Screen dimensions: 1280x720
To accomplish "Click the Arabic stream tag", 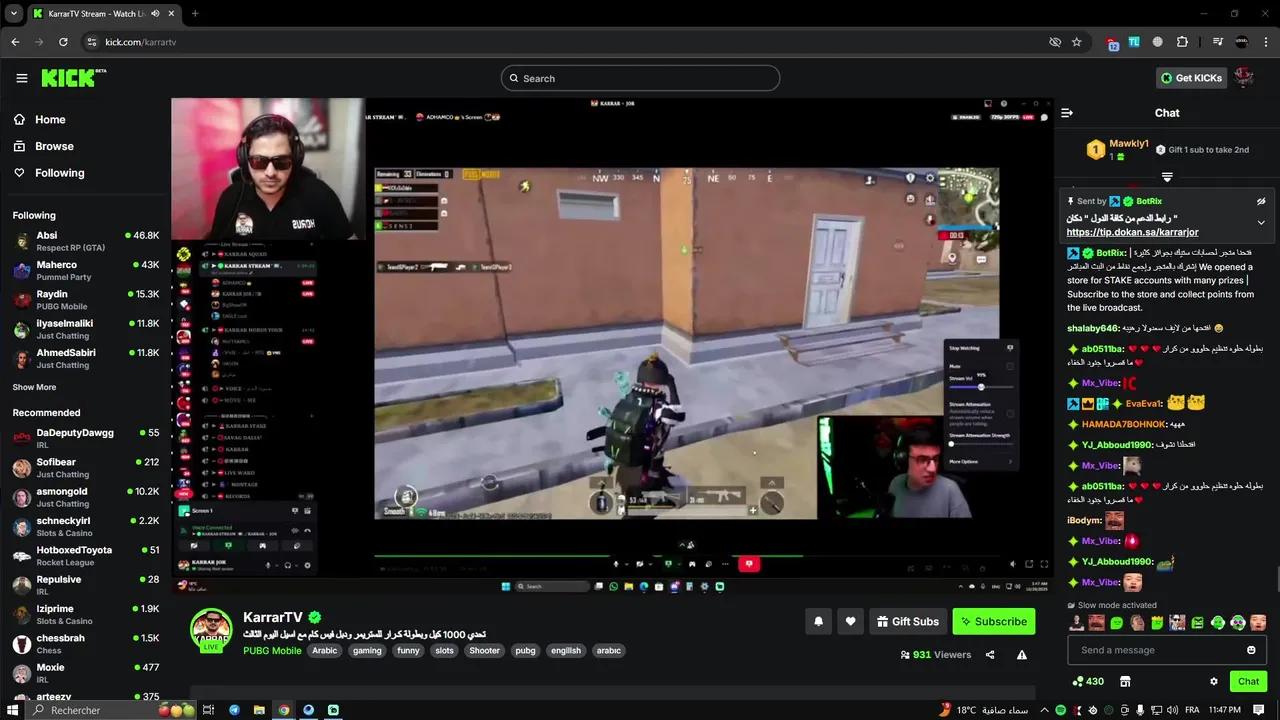I will tap(325, 650).
